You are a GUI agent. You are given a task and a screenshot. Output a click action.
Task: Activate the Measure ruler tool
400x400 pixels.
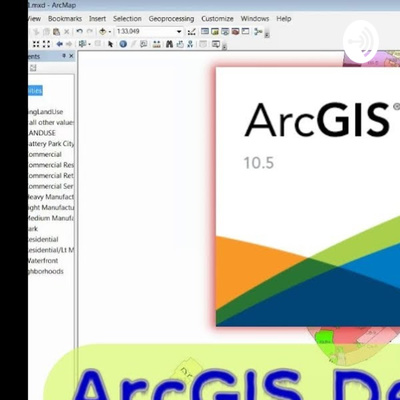point(157,44)
